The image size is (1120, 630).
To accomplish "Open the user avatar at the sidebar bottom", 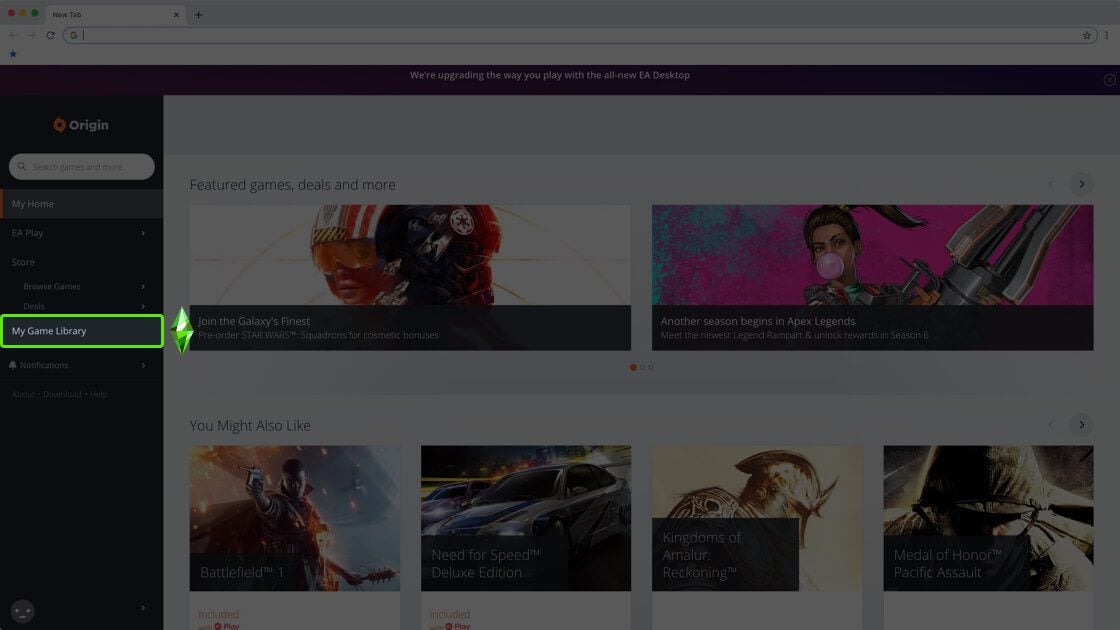I will coord(23,611).
